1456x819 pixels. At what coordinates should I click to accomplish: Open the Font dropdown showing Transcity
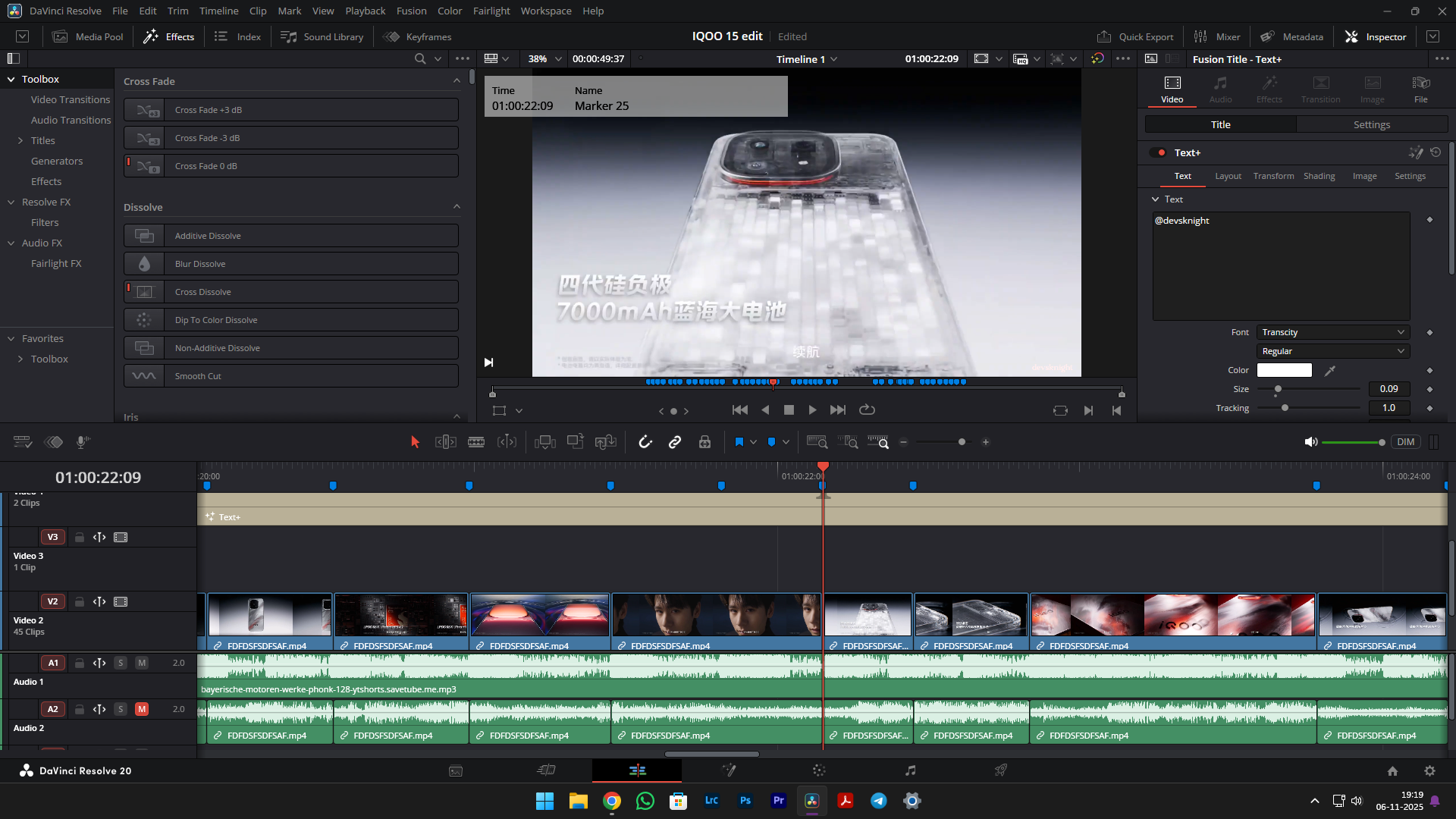[1332, 332]
